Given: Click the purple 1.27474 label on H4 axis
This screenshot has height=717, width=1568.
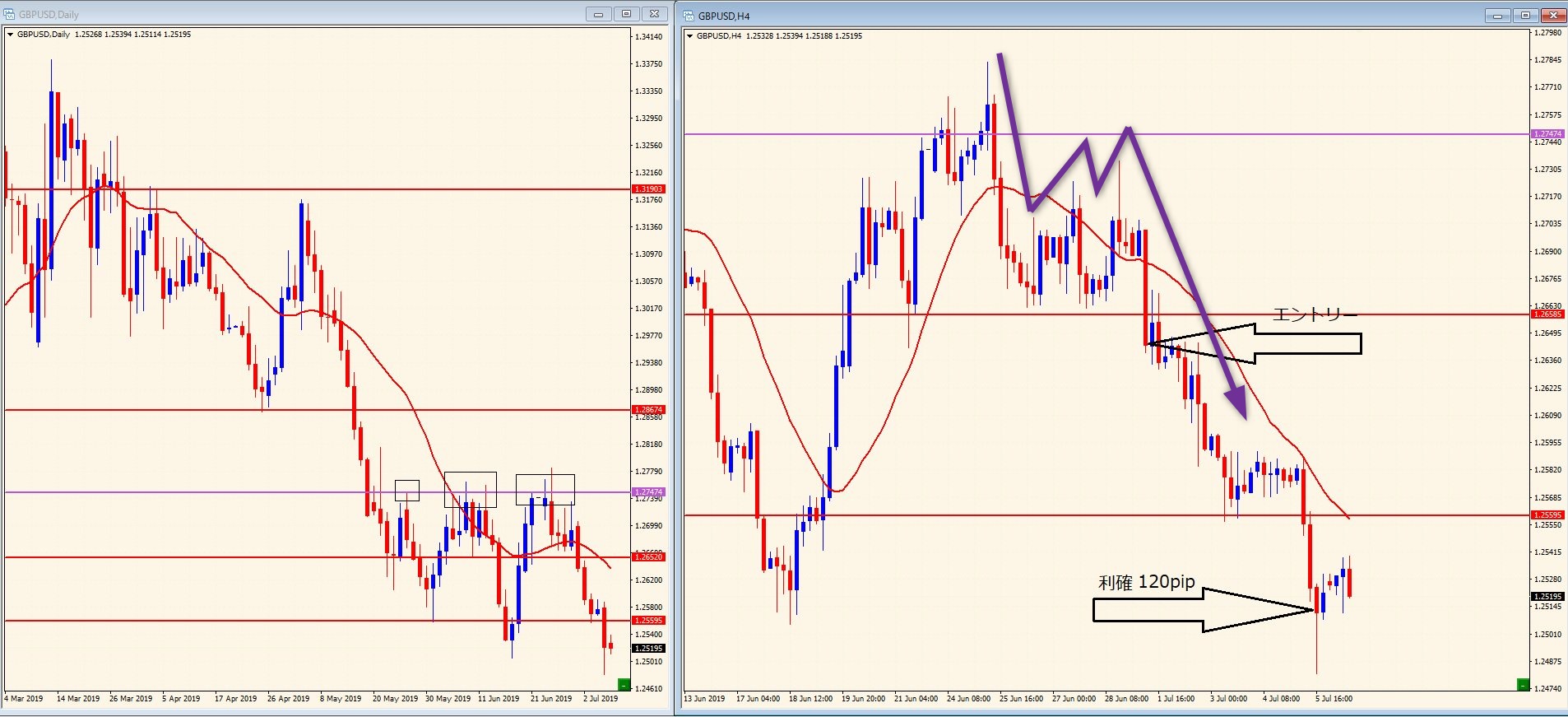Looking at the screenshot, I should [x=1547, y=134].
